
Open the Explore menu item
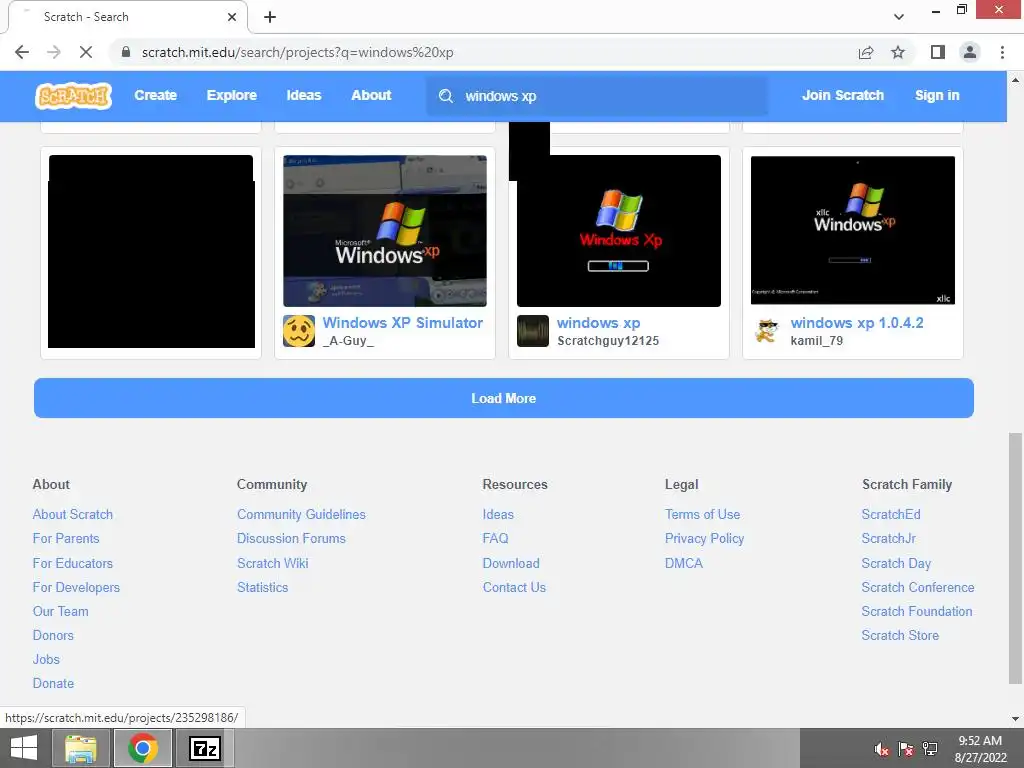tap(232, 95)
